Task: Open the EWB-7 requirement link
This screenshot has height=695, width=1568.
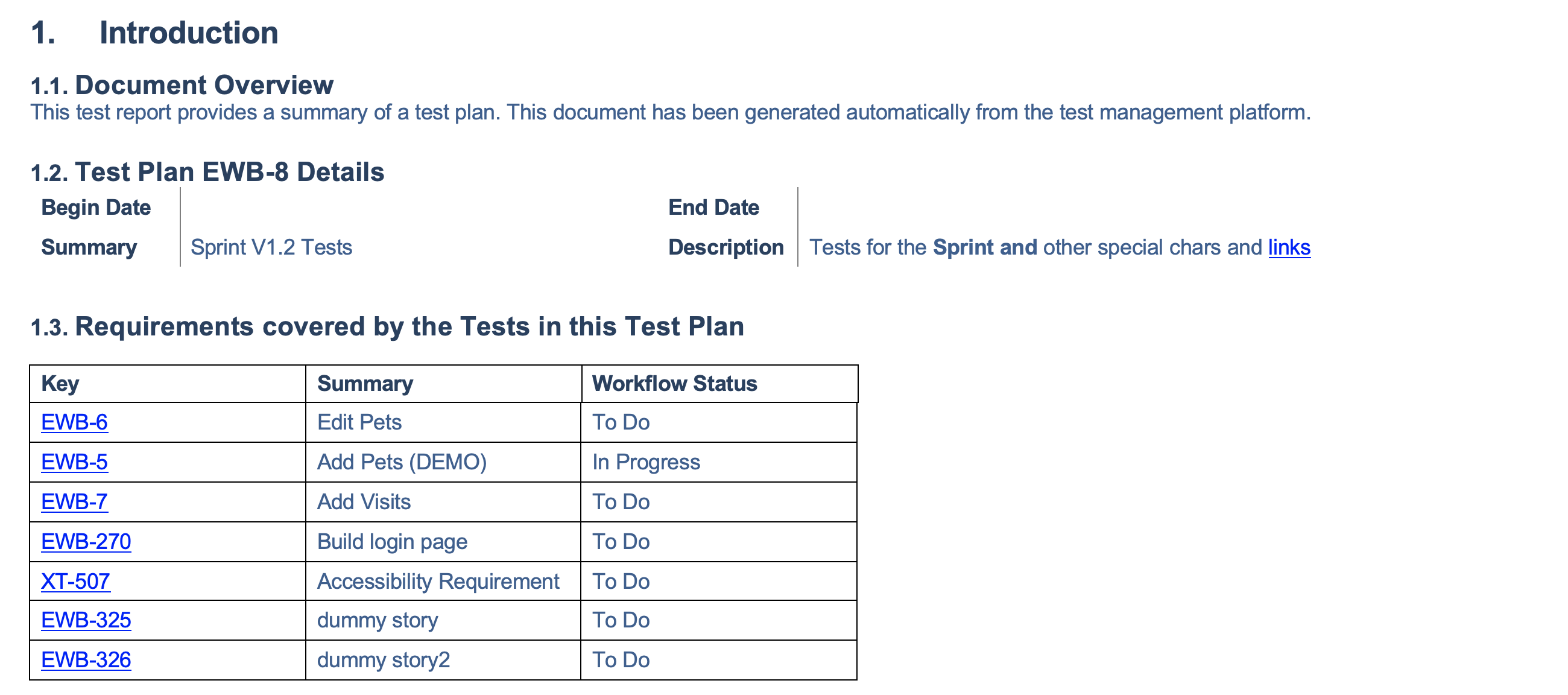Action: pos(74,501)
